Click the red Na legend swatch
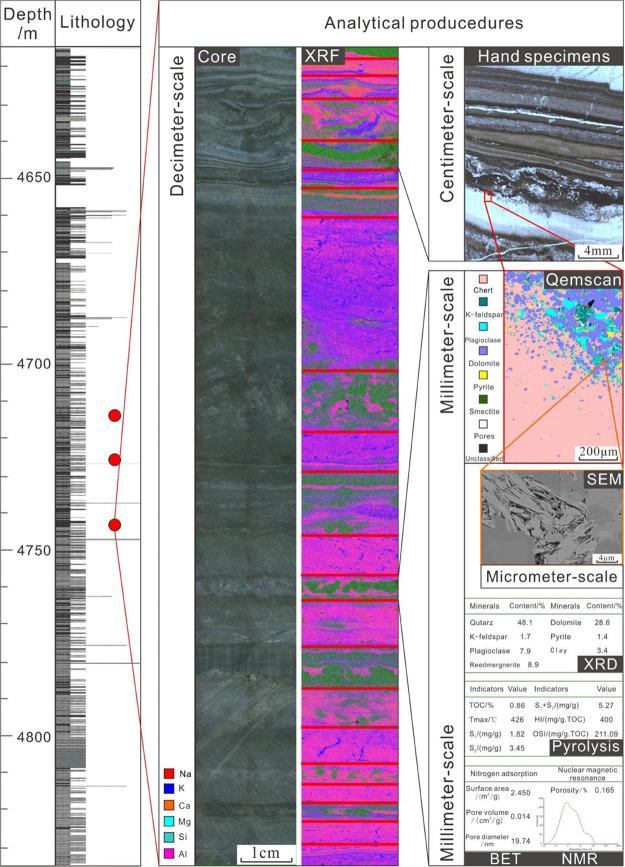The width and height of the screenshot is (625, 867). point(170,773)
